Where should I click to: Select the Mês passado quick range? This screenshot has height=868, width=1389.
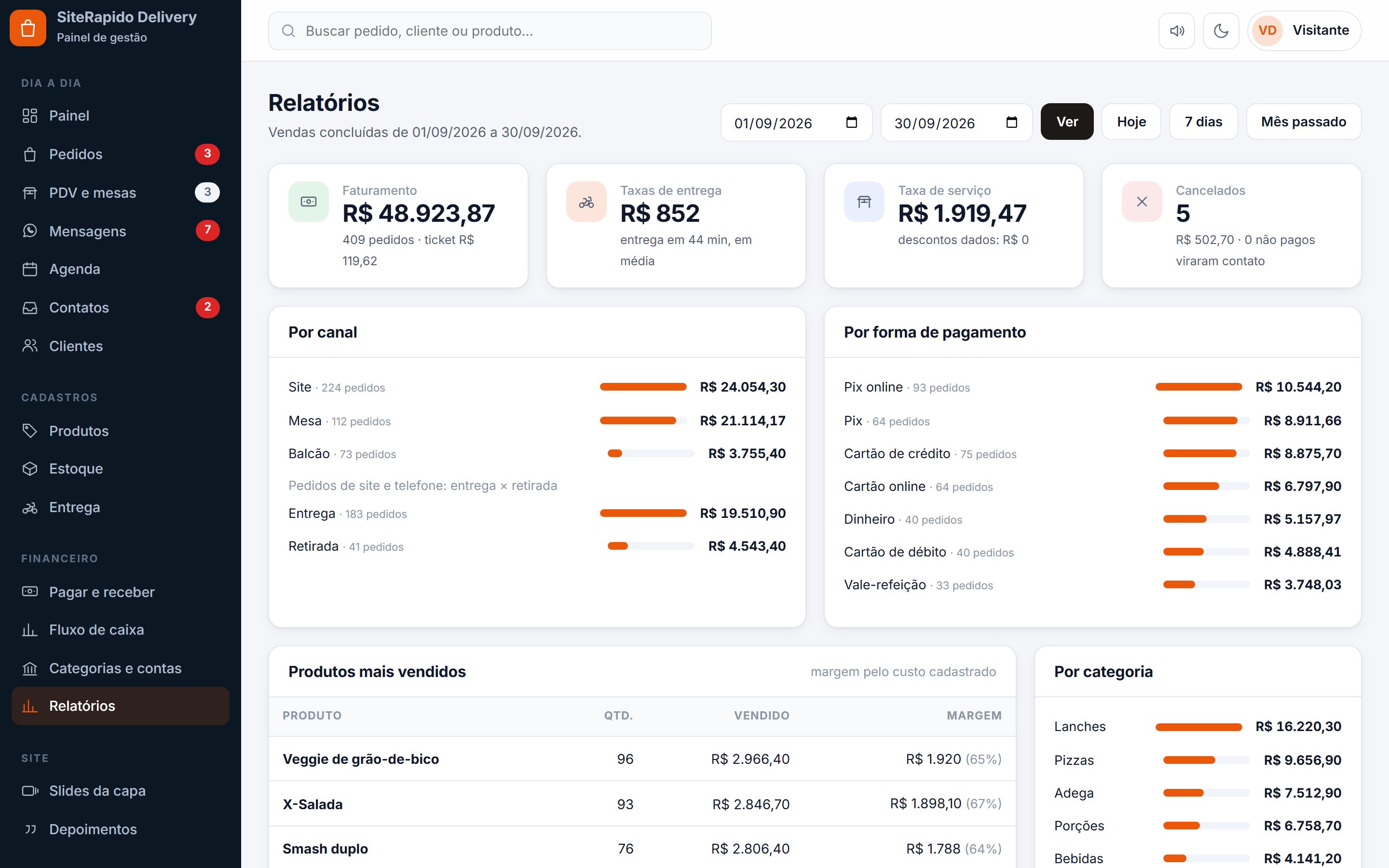pyautogui.click(x=1304, y=122)
